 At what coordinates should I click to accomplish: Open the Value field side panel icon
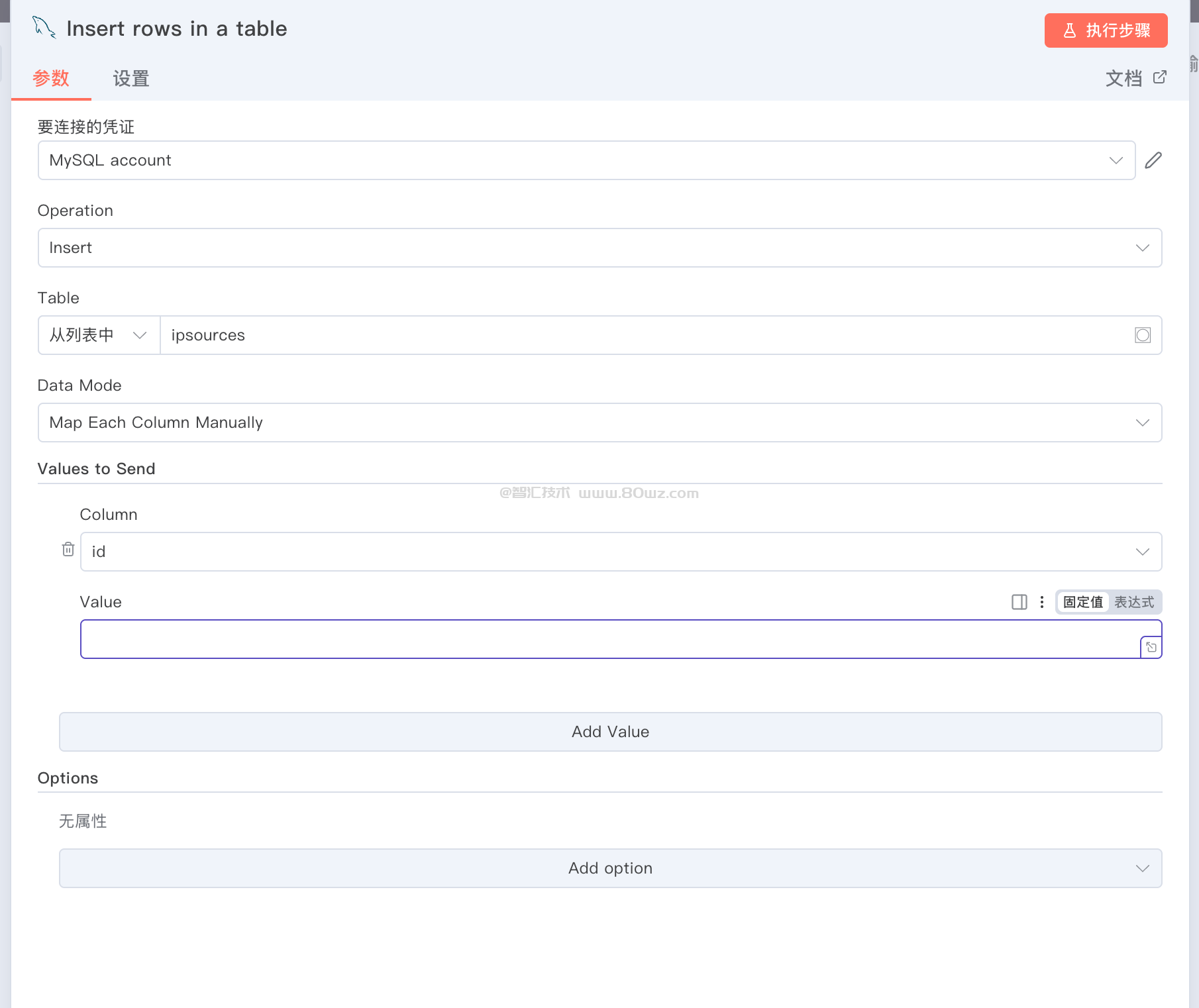[x=1019, y=602]
